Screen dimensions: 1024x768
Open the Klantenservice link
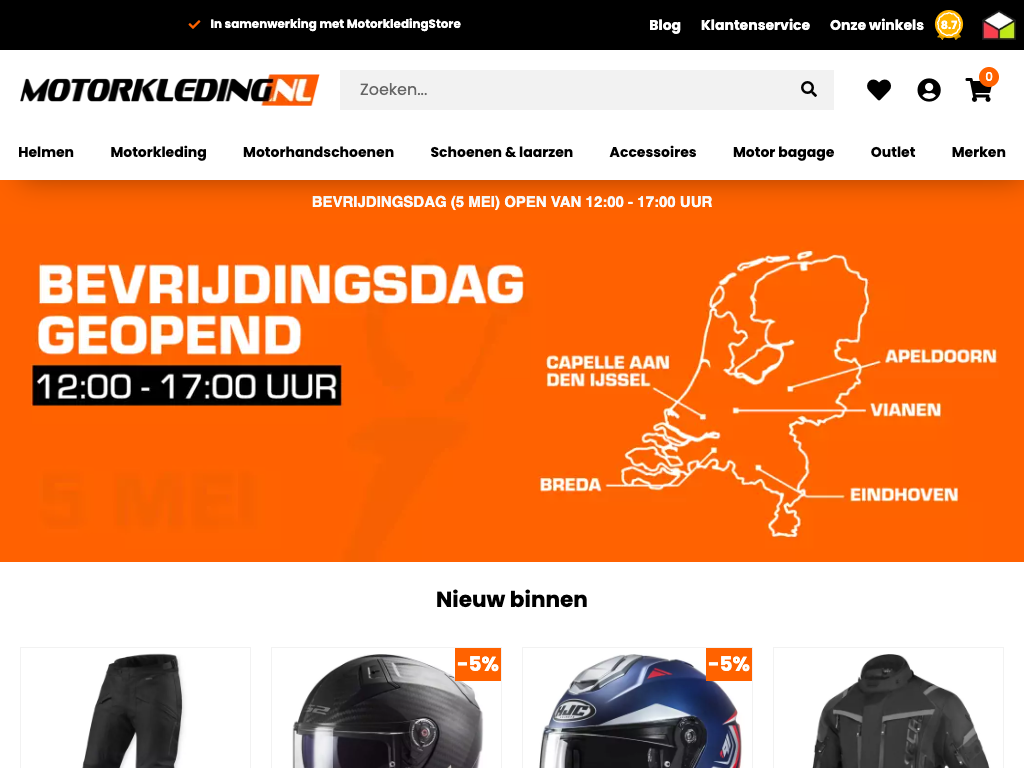(x=755, y=25)
